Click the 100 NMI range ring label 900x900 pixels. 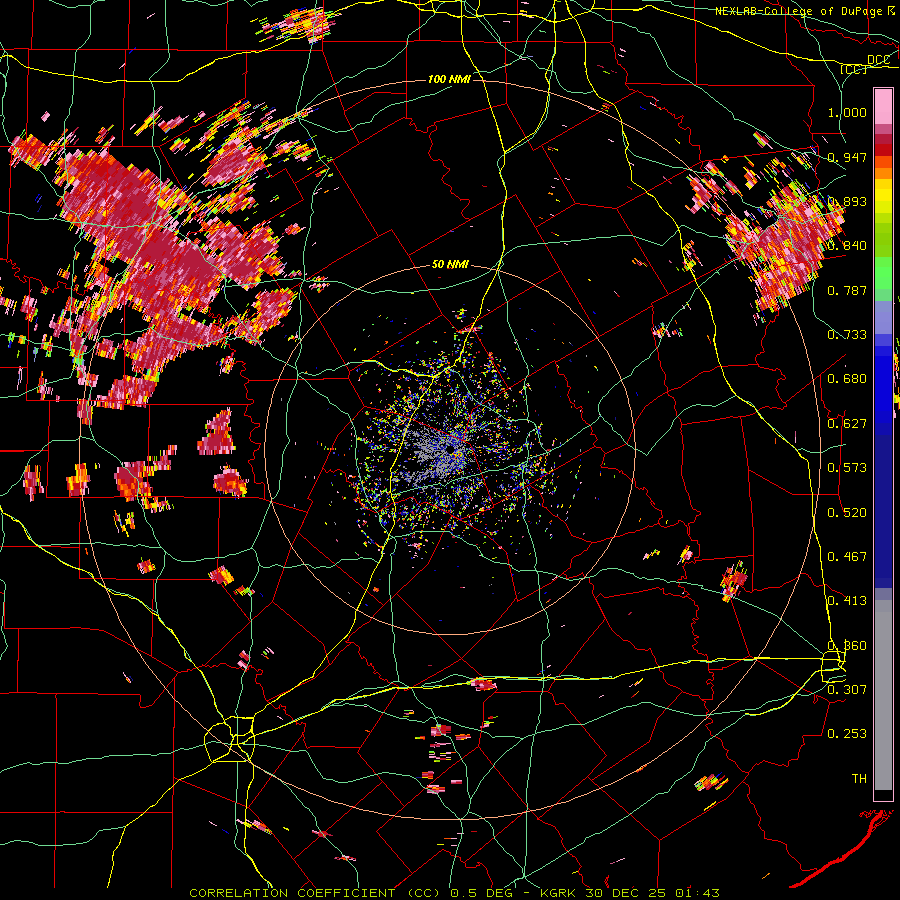tap(449, 79)
